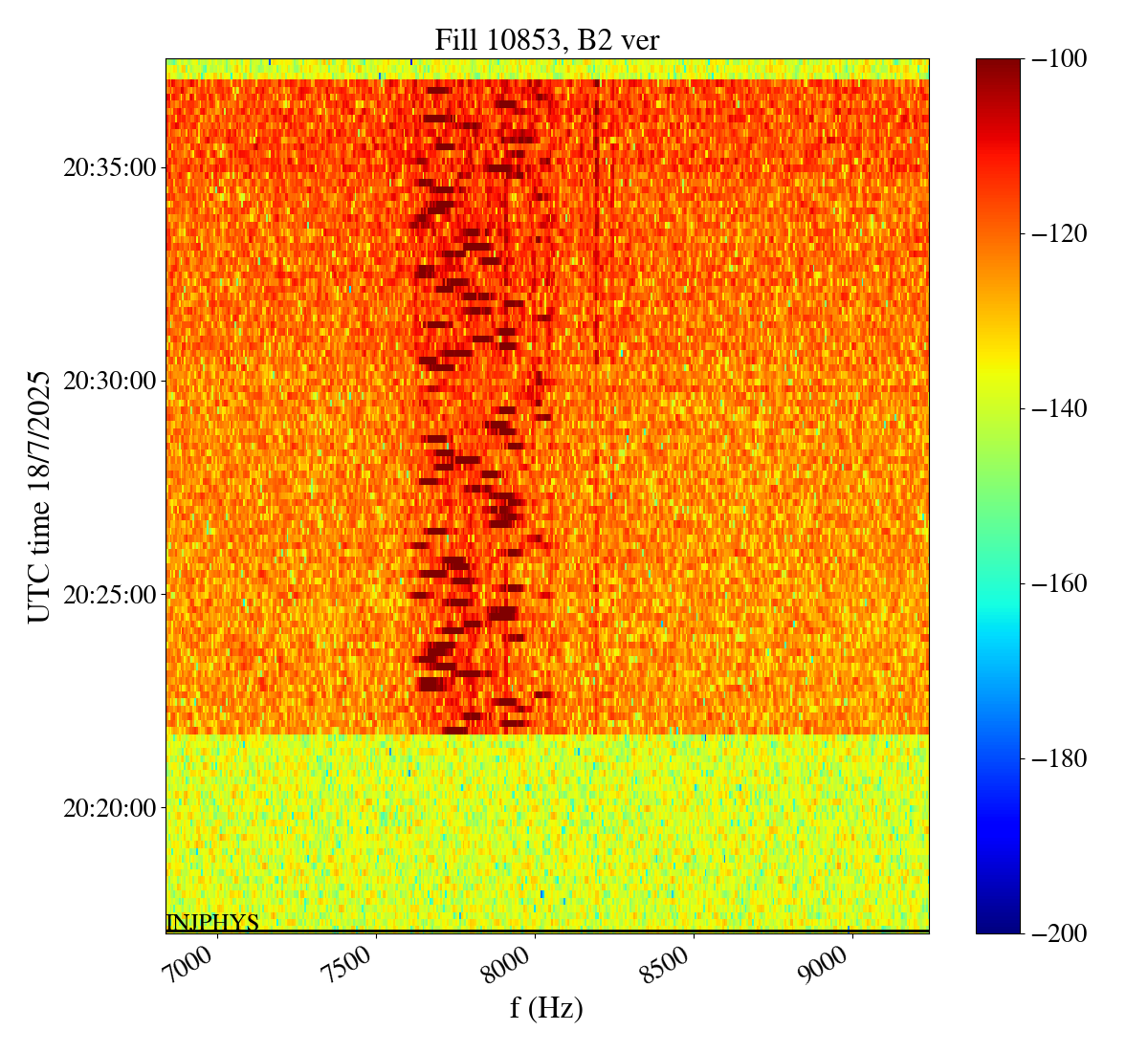Click the −160 colorbar tick label

click(x=1060, y=583)
